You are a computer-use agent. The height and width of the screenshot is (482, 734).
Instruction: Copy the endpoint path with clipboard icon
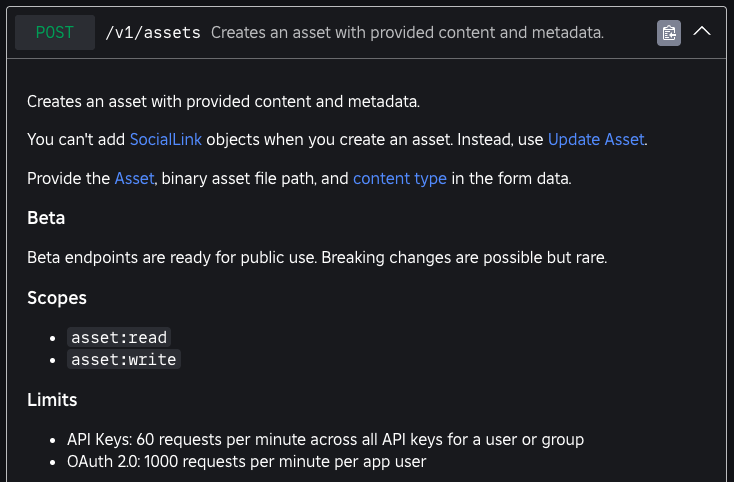pos(669,33)
